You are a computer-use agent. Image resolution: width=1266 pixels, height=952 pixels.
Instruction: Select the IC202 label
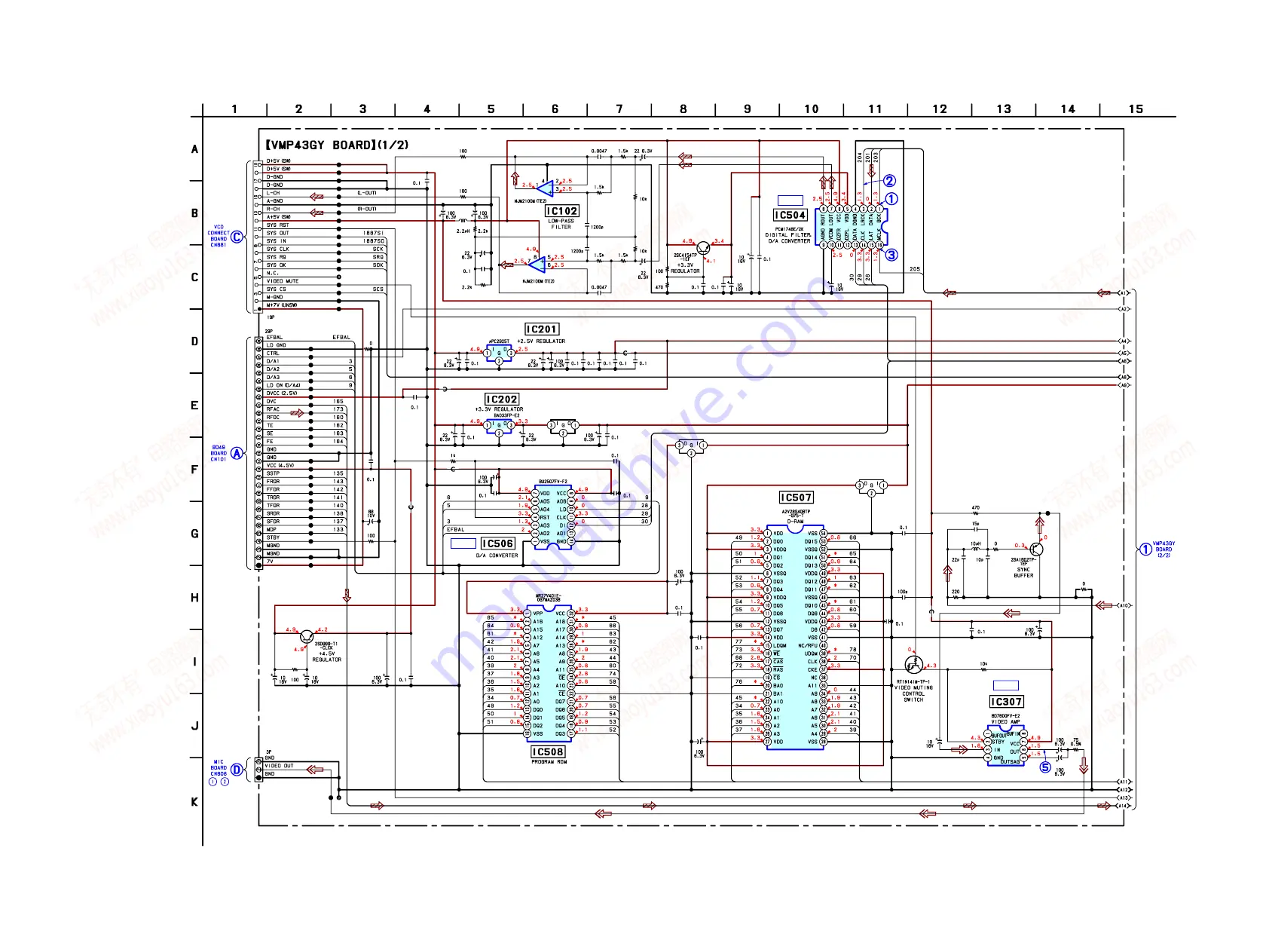[x=502, y=399]
